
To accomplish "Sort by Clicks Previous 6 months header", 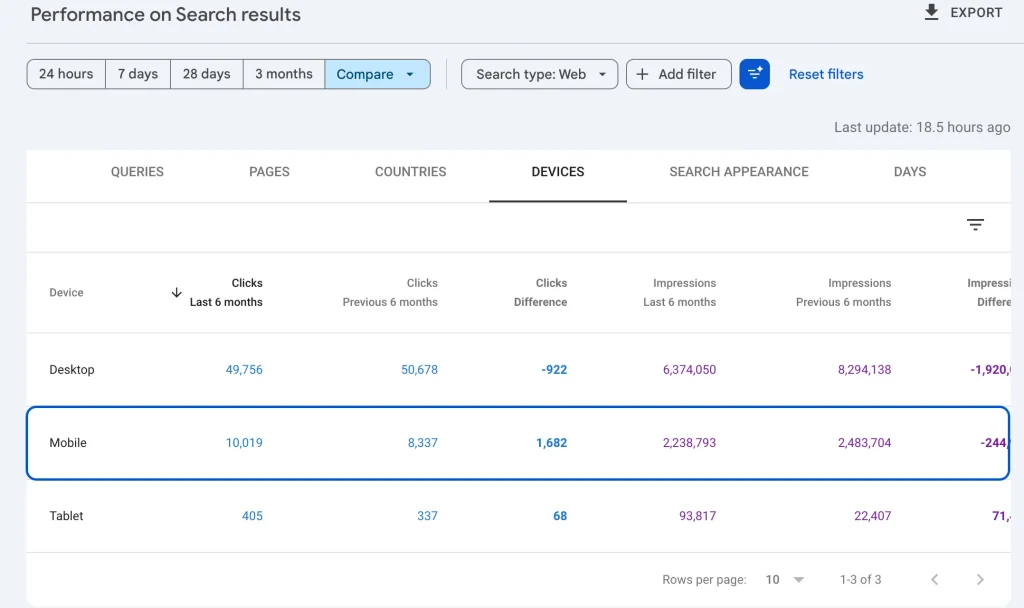I will 390,293.
